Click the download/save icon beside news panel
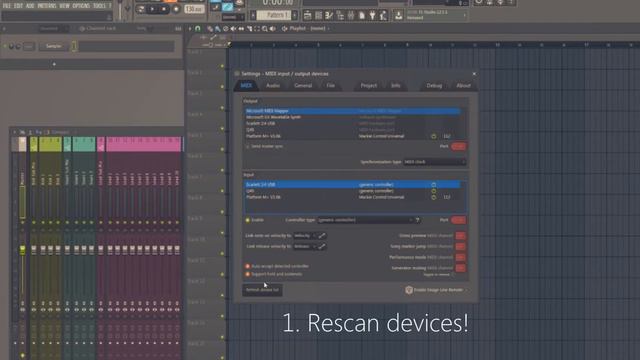Image resolution: width=640 pixels, height=360 pixels. pos(398,16)
